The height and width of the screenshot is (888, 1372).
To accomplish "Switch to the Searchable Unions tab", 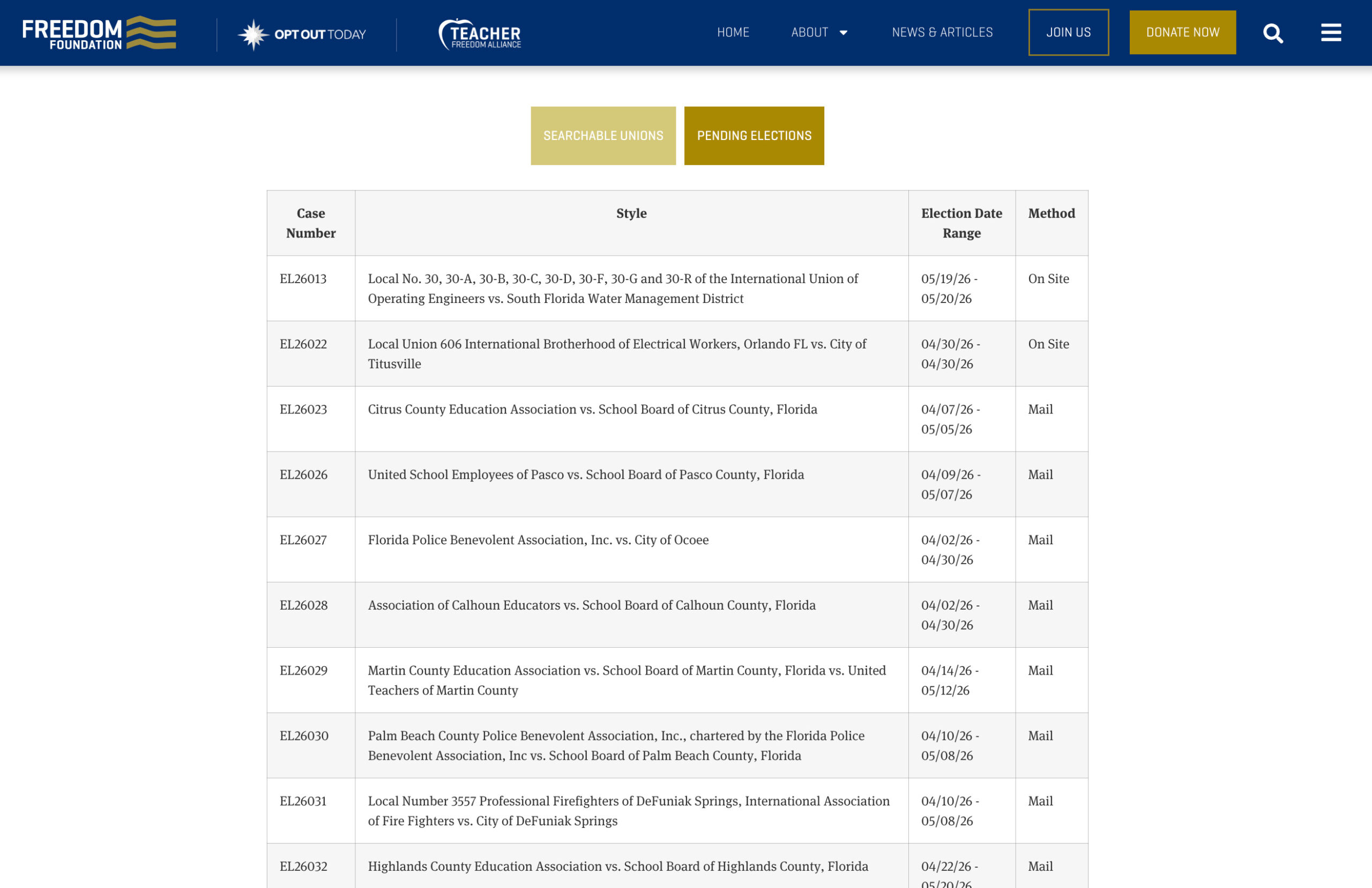I will pyautogui.click(x=603, y=136).
